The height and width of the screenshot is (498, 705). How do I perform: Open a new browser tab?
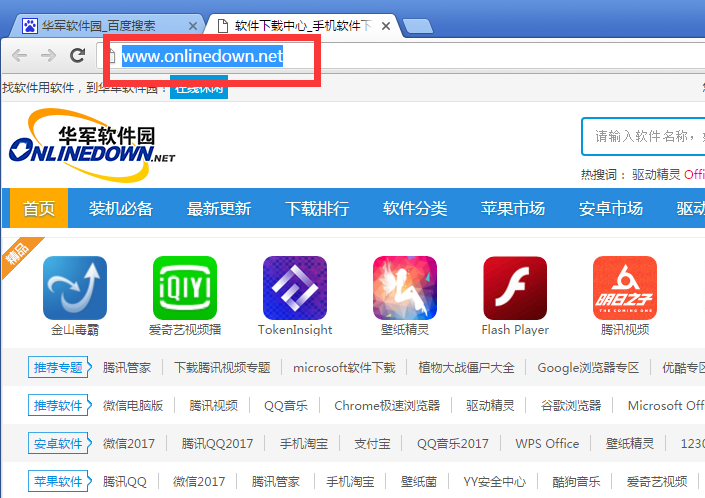pos(418,27)
